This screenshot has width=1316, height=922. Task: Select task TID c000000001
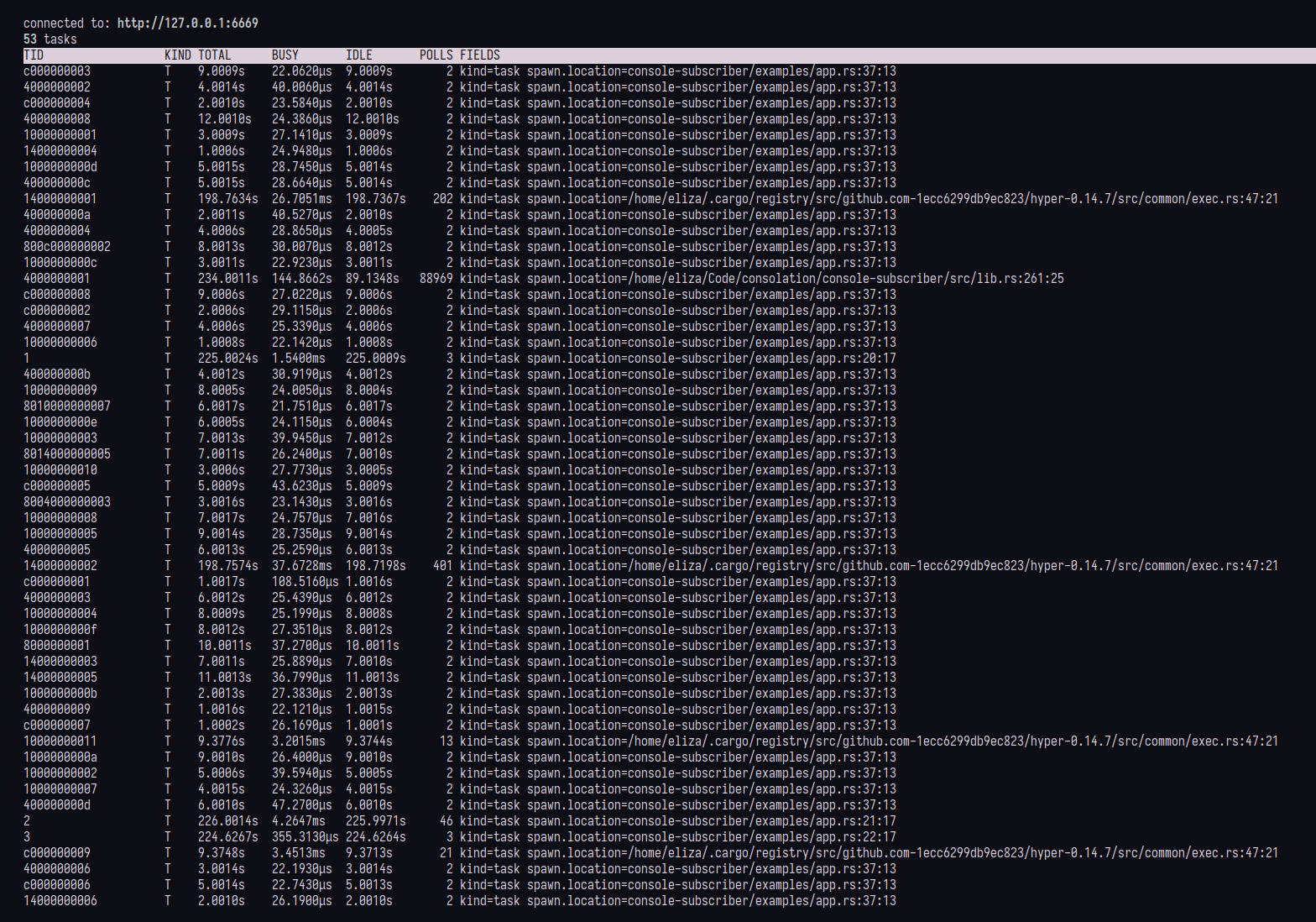57,582
